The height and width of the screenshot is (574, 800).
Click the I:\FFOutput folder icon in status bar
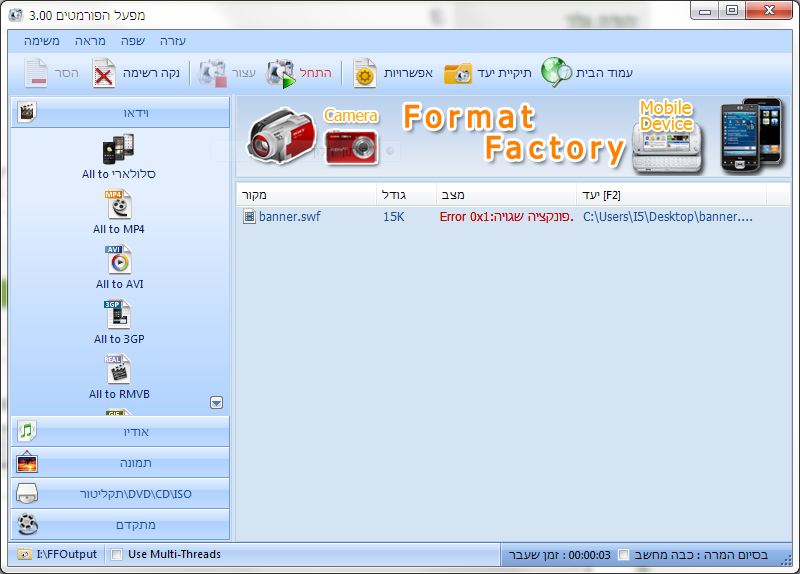tap(24, 554)
